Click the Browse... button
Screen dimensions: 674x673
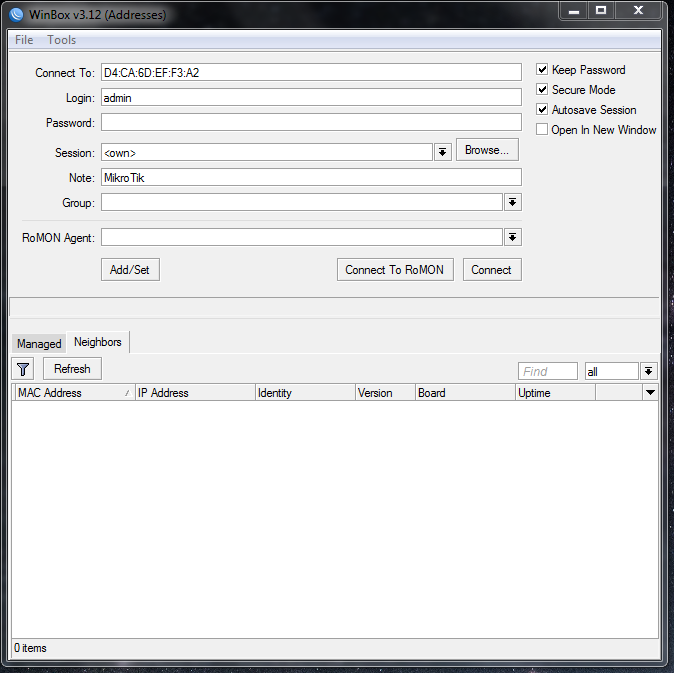click(x=487, y=150)
